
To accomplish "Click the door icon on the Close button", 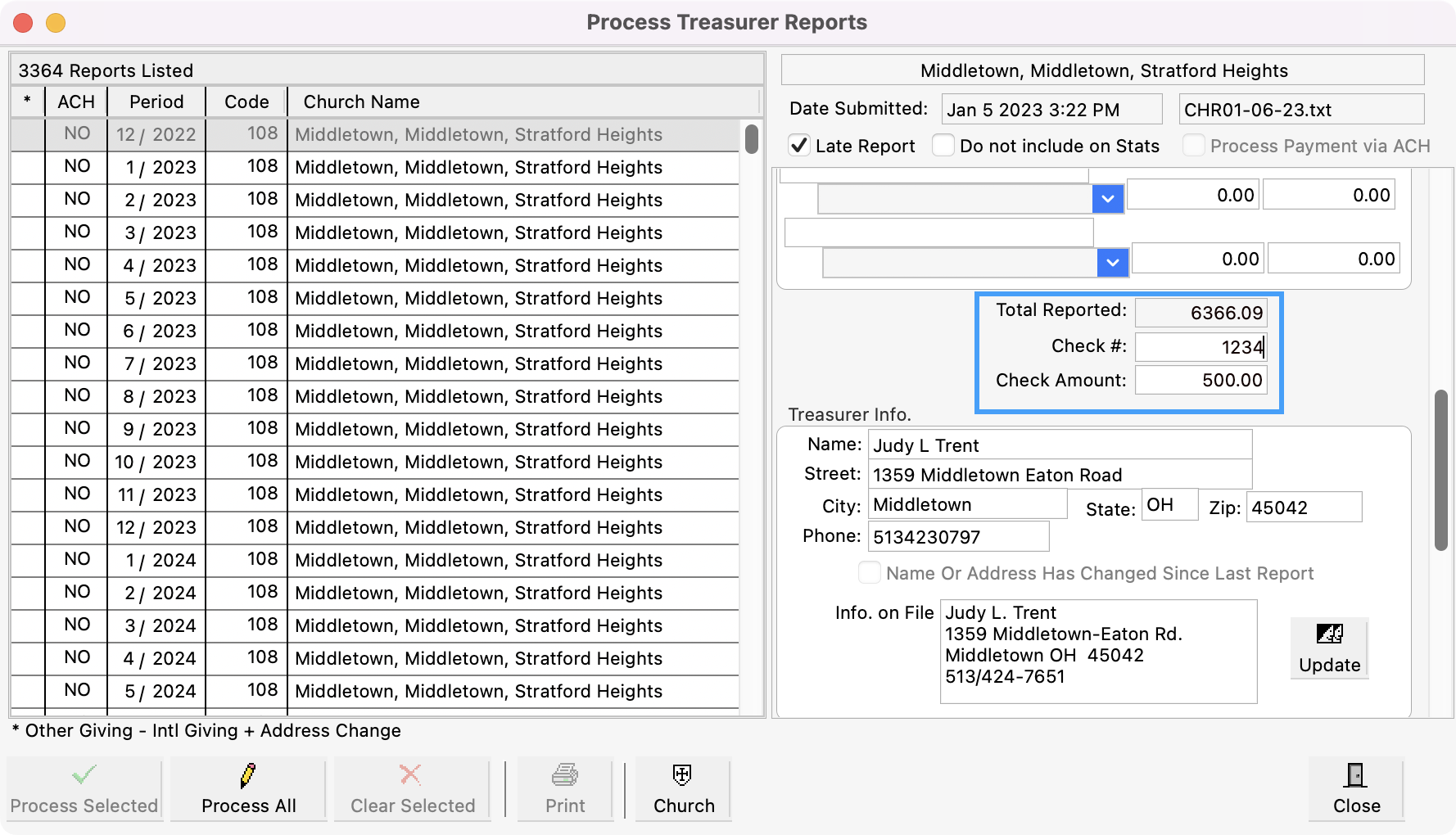I will click(1354, 775).
